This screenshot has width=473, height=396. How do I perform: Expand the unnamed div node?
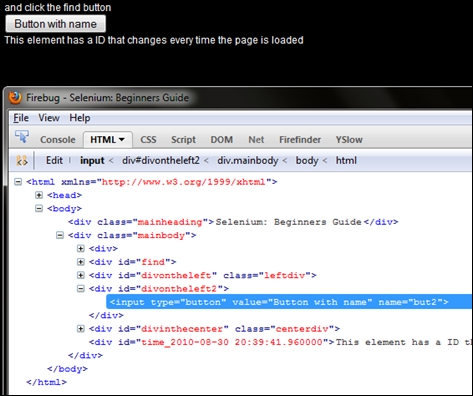tap(81, 249)
